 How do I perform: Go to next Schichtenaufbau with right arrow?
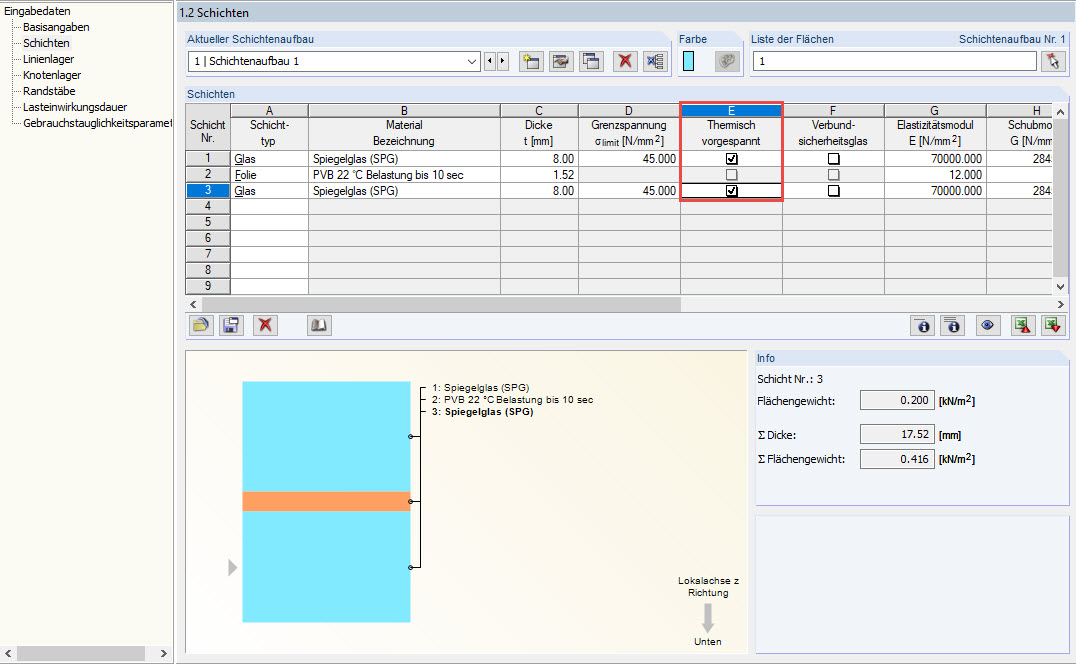click(x=502, y=61)
